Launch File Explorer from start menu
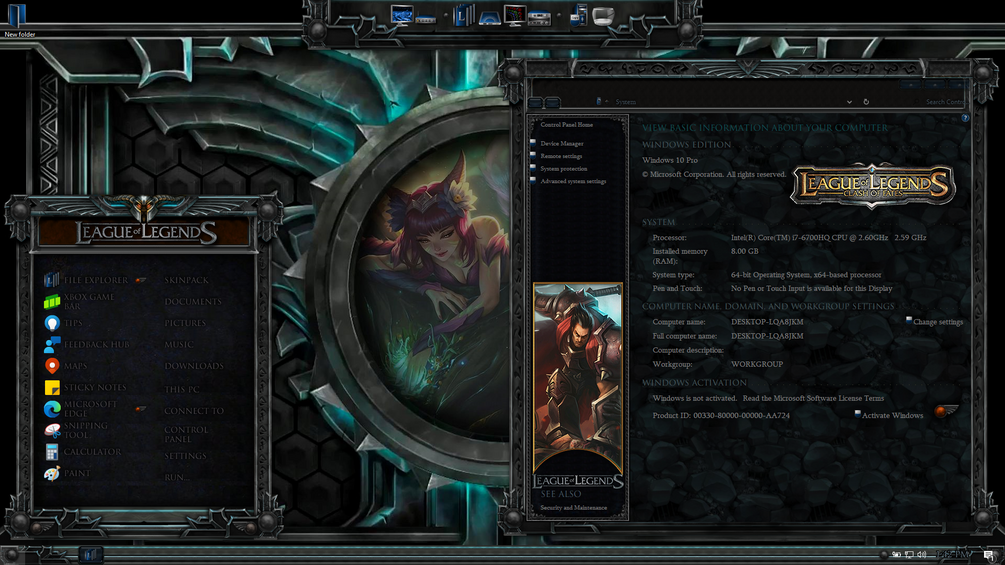The image size is (1005, 565). (87, 280)
